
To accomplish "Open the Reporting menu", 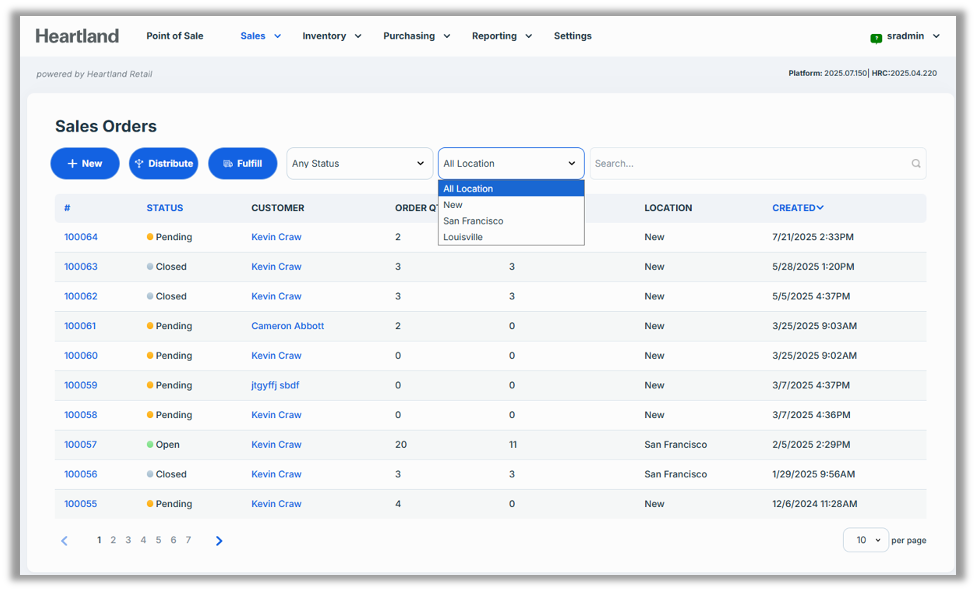I will coord(501,36).
